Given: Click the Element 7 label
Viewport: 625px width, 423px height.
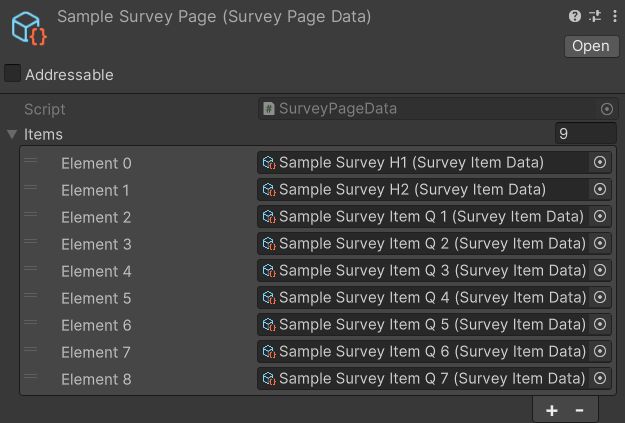Looking at the screenshot, I should 96,353.
